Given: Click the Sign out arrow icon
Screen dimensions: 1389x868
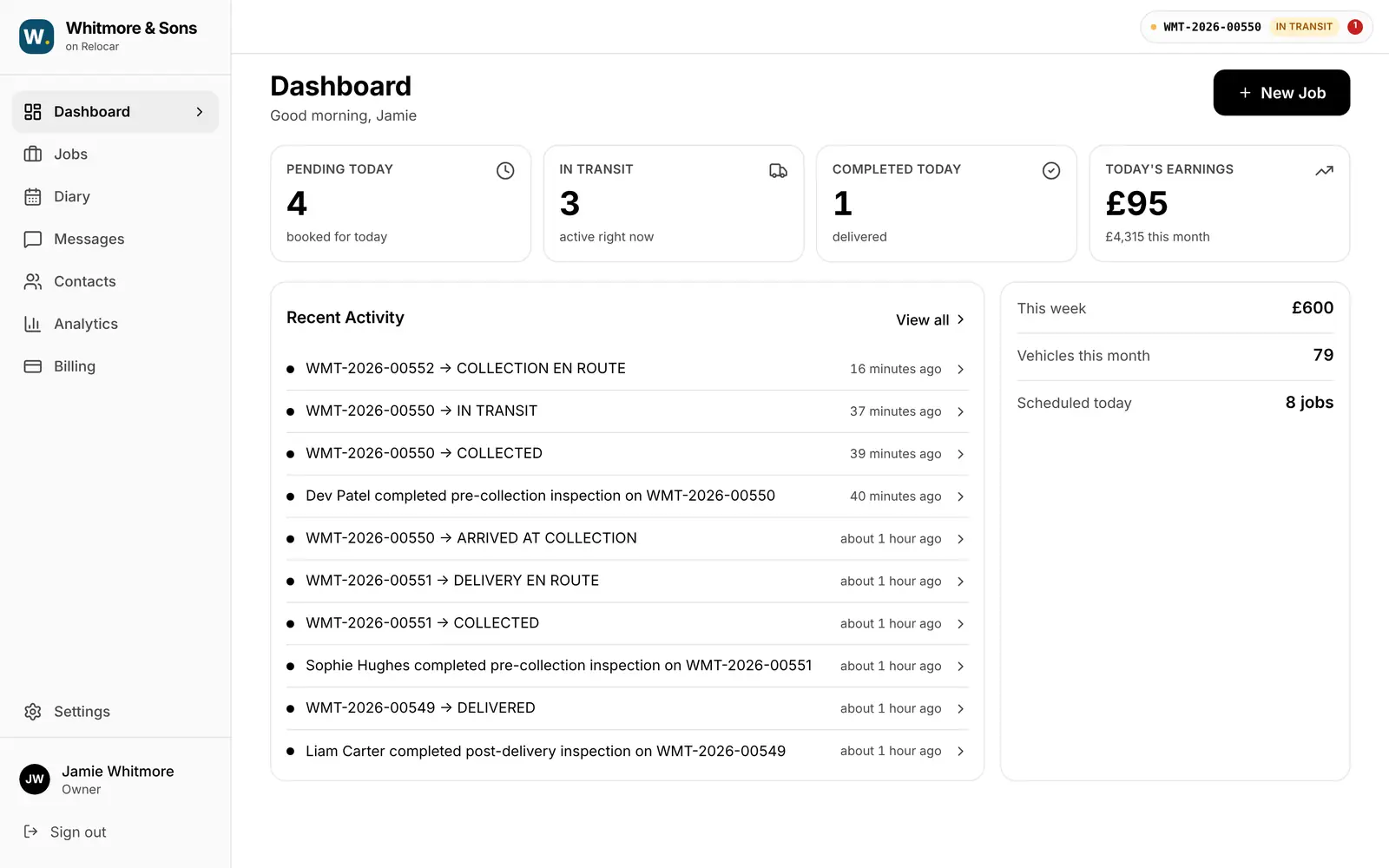Looking at the screenshot, I should pos(30,832).
